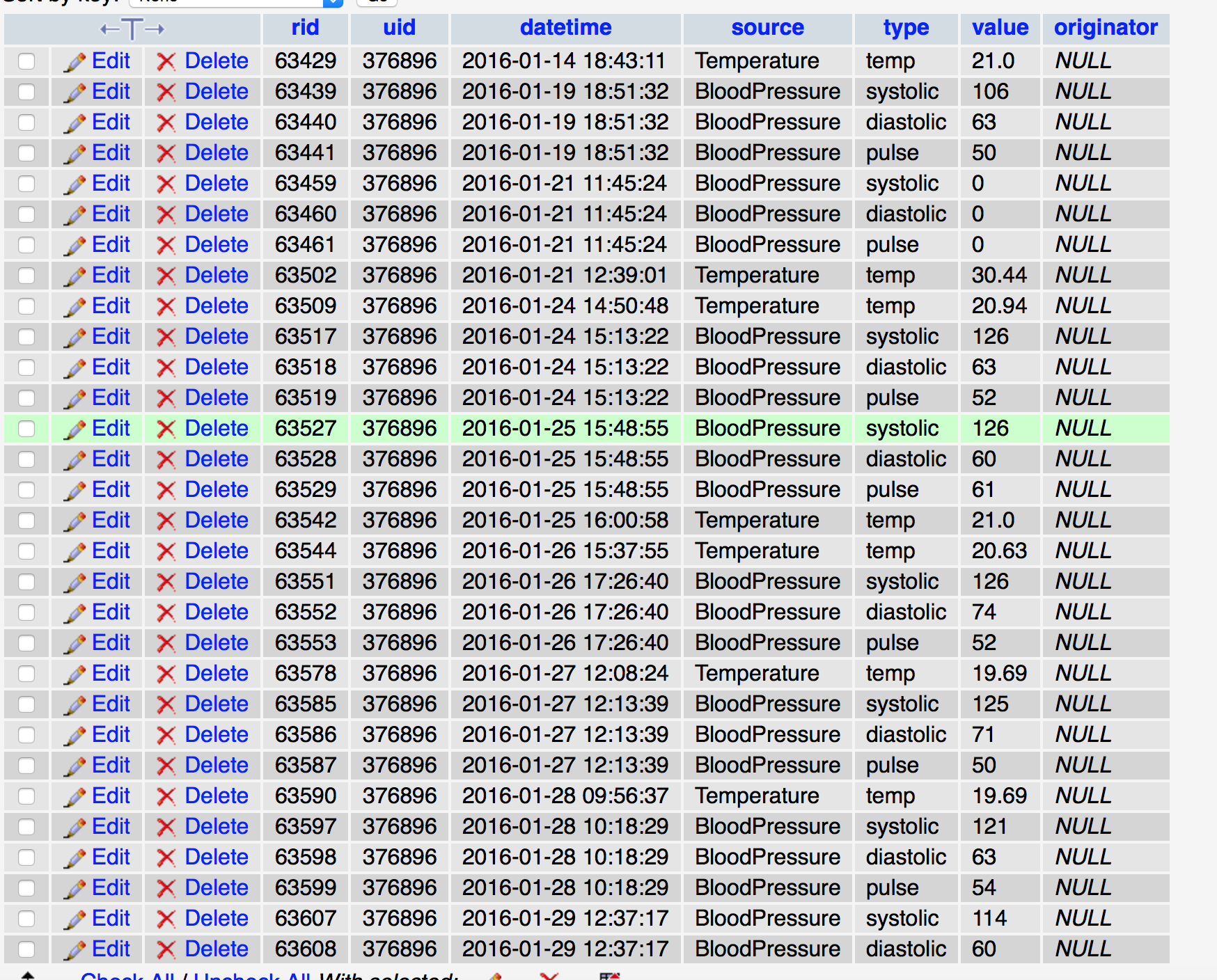1217x980 pixels.
Task: Click the value 106 in rid 63439 row
Action: (990, 91)
